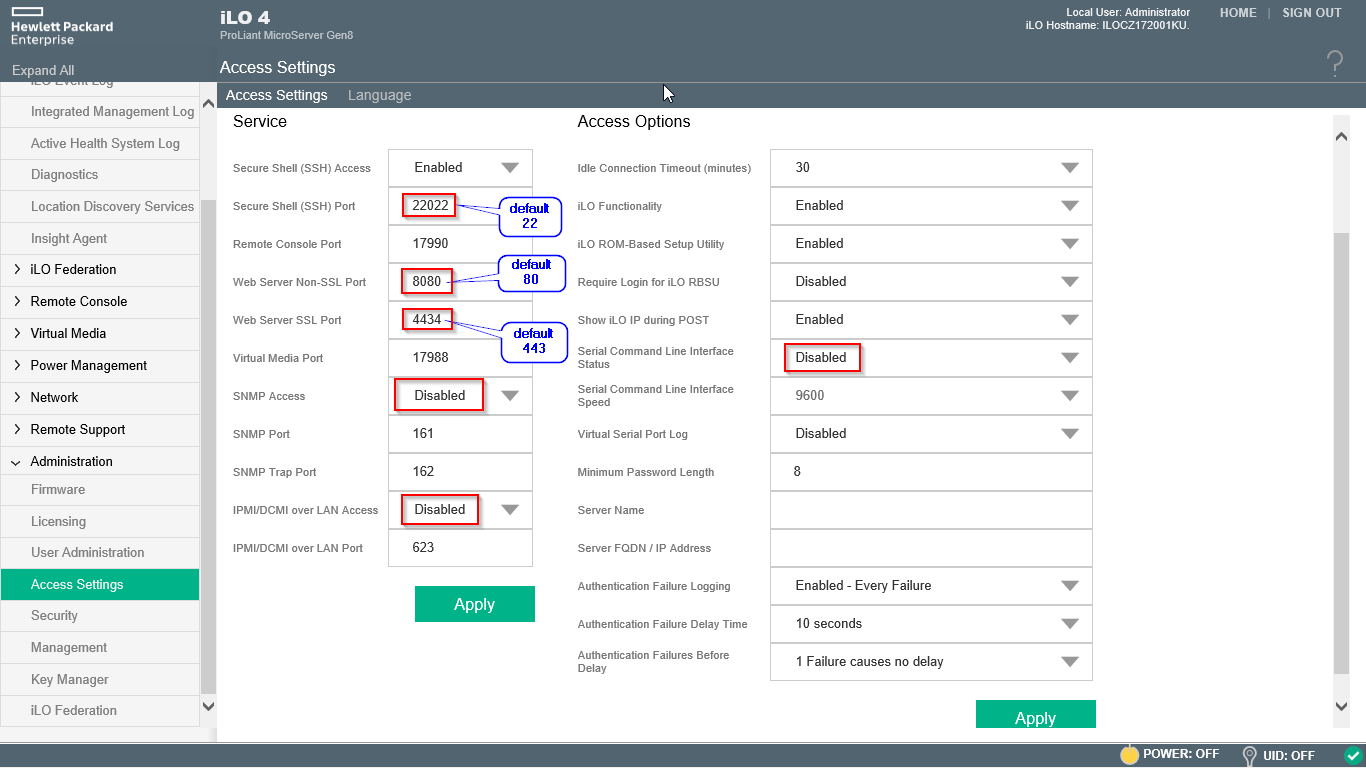The width and height of the screenshot is (1366, 768).
Task: Go to HOME link
Action: point(1238,13)
